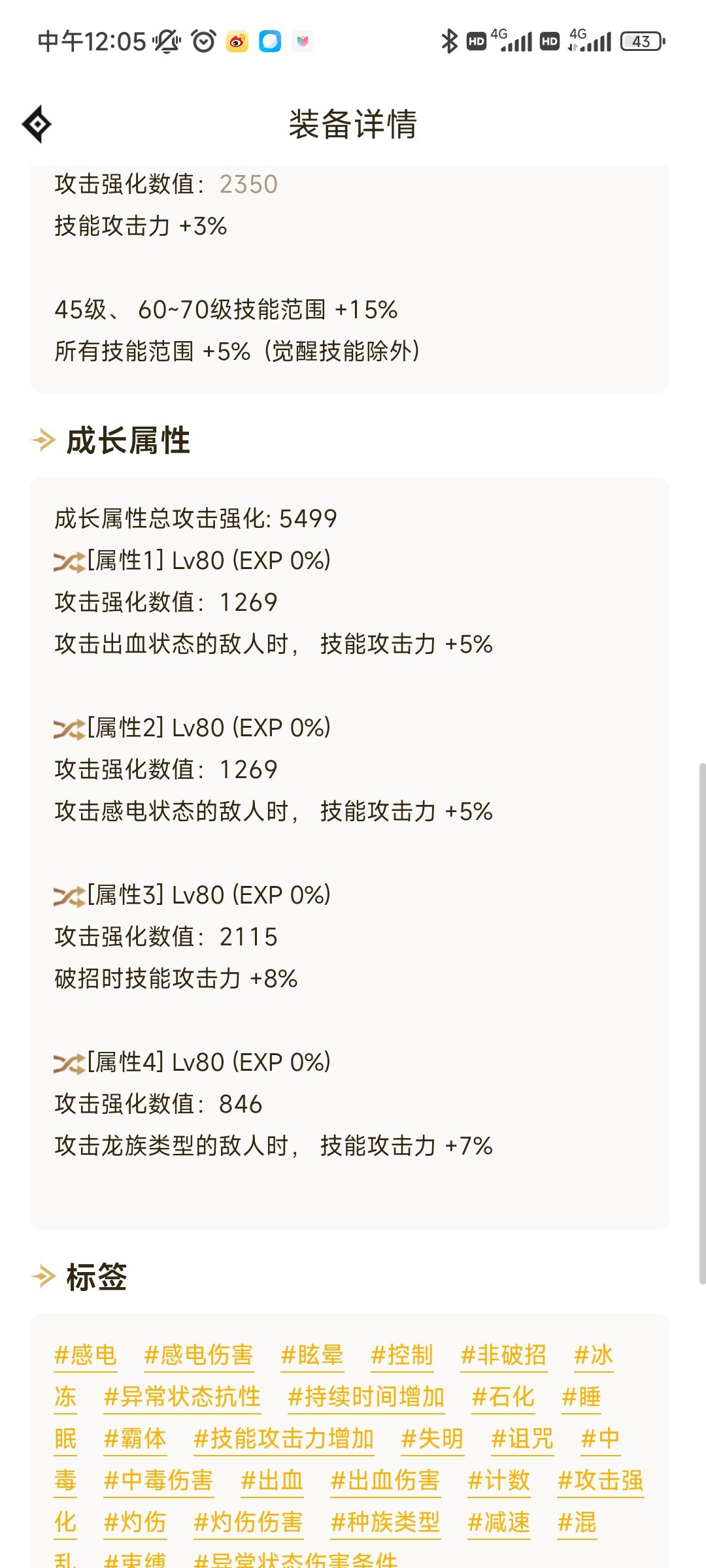Select the #技能攻击力增加 tag
This screenshot has width=706, height=1568.
coord(284,1439)
